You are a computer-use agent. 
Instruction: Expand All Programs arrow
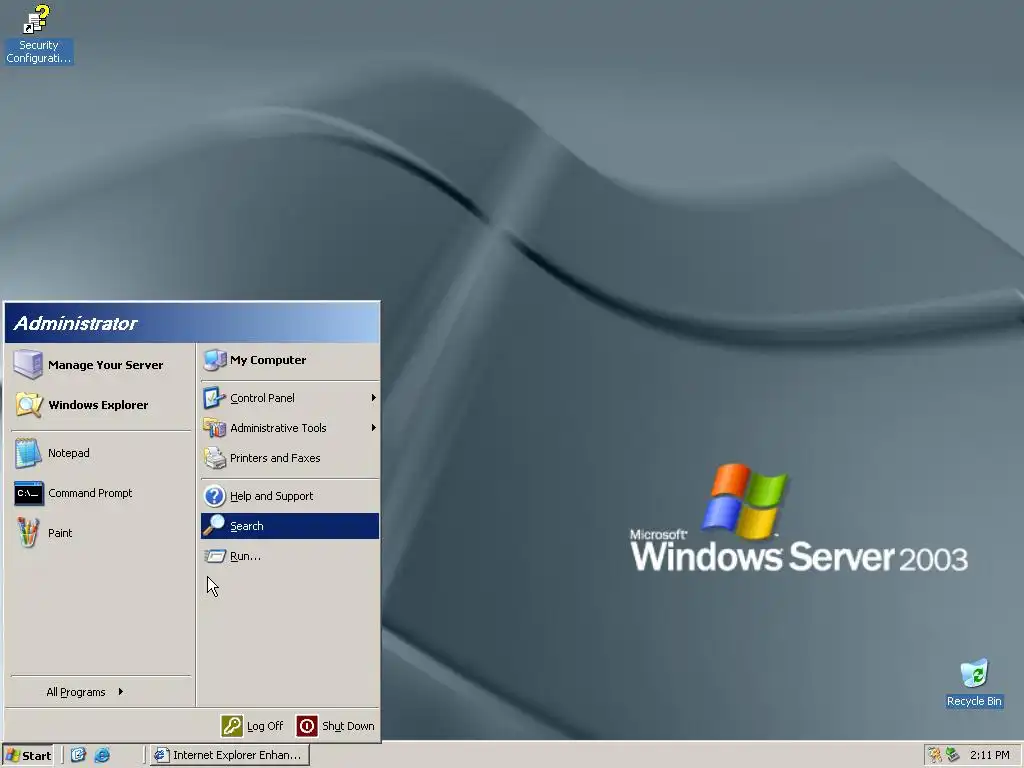point(121,692)
